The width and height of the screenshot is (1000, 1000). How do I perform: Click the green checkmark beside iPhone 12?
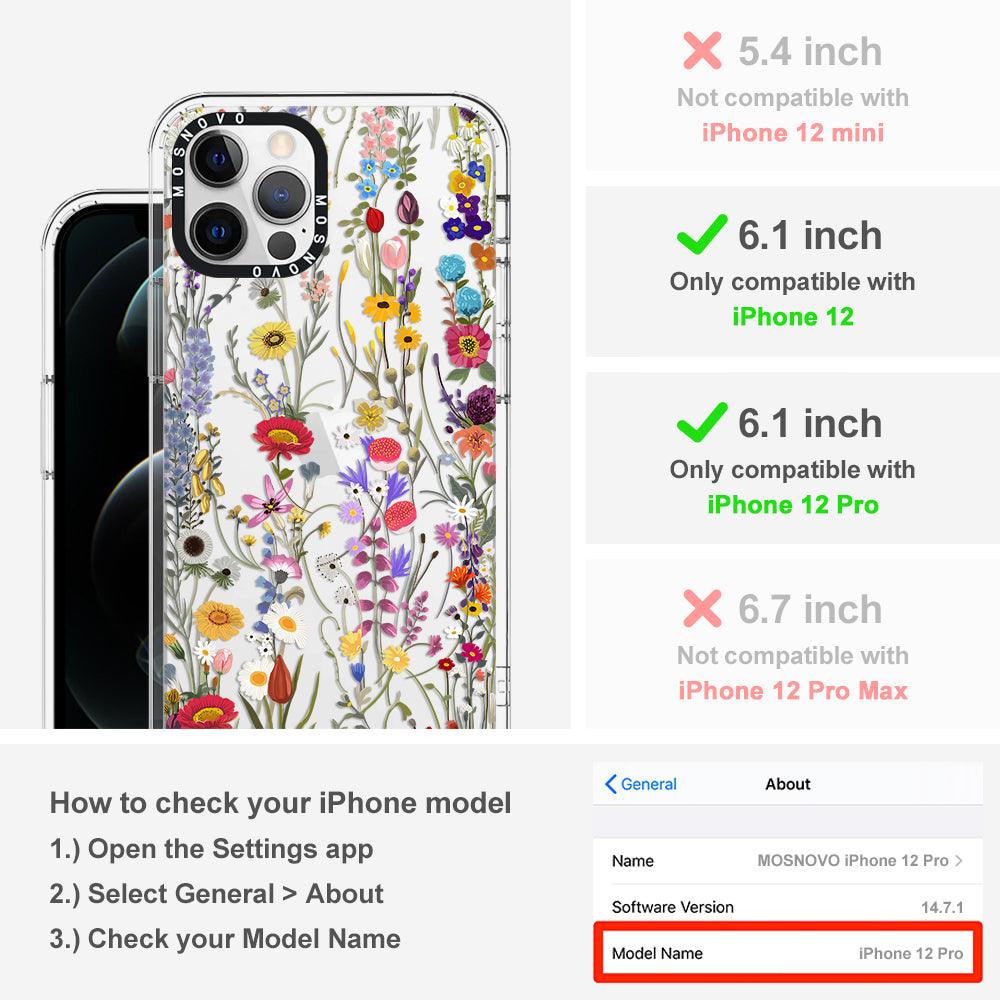702,234
